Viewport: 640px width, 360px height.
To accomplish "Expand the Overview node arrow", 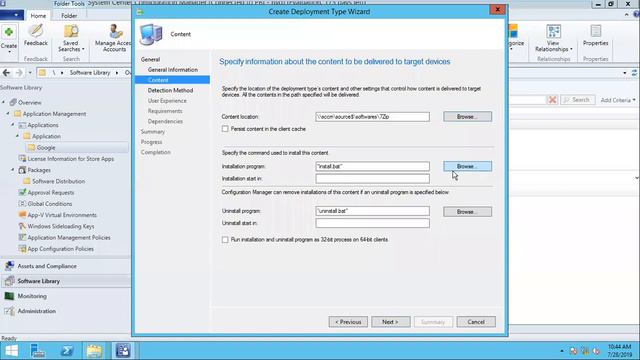I will pos(4,102).
